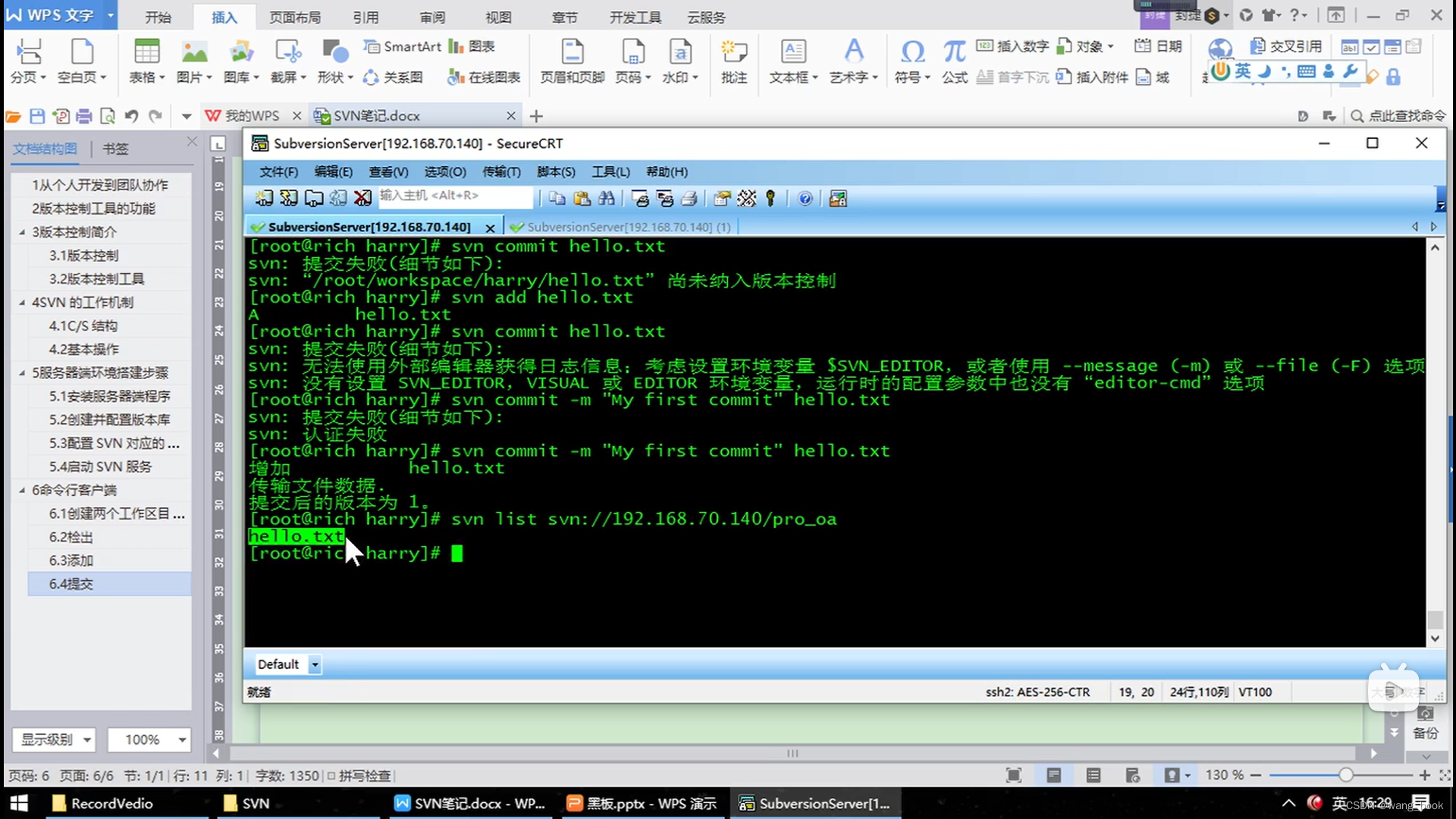This screenshot has width=1456, height=819.
Task: Open the Default session dropdown arrow
Action: 315,665
